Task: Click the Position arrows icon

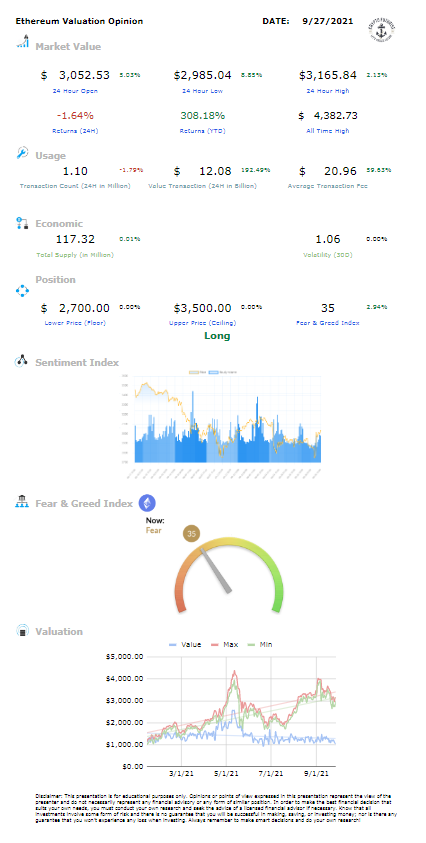Action: 23,291
